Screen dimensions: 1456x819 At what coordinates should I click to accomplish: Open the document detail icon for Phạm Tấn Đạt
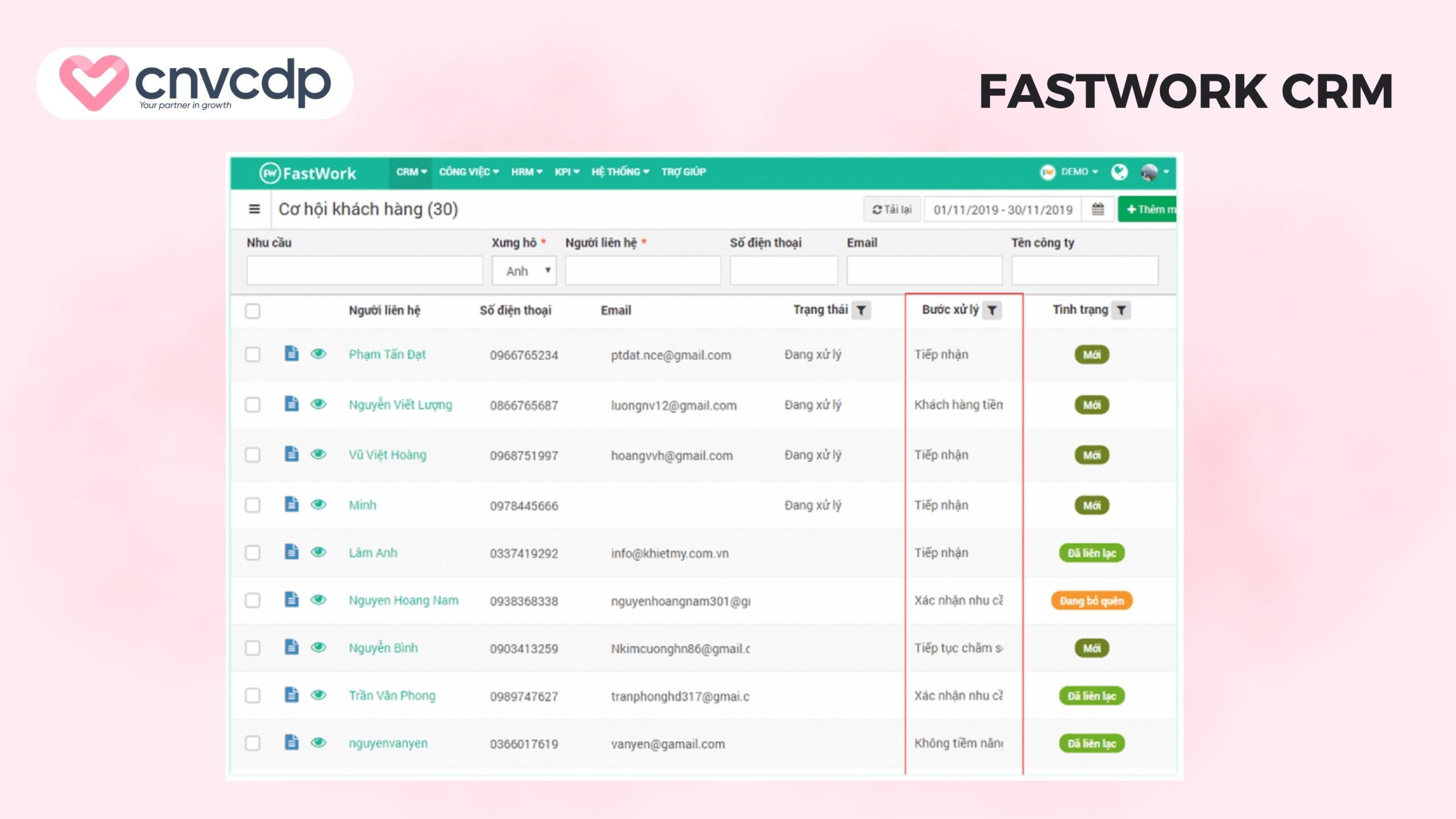[x=291, y=353]
